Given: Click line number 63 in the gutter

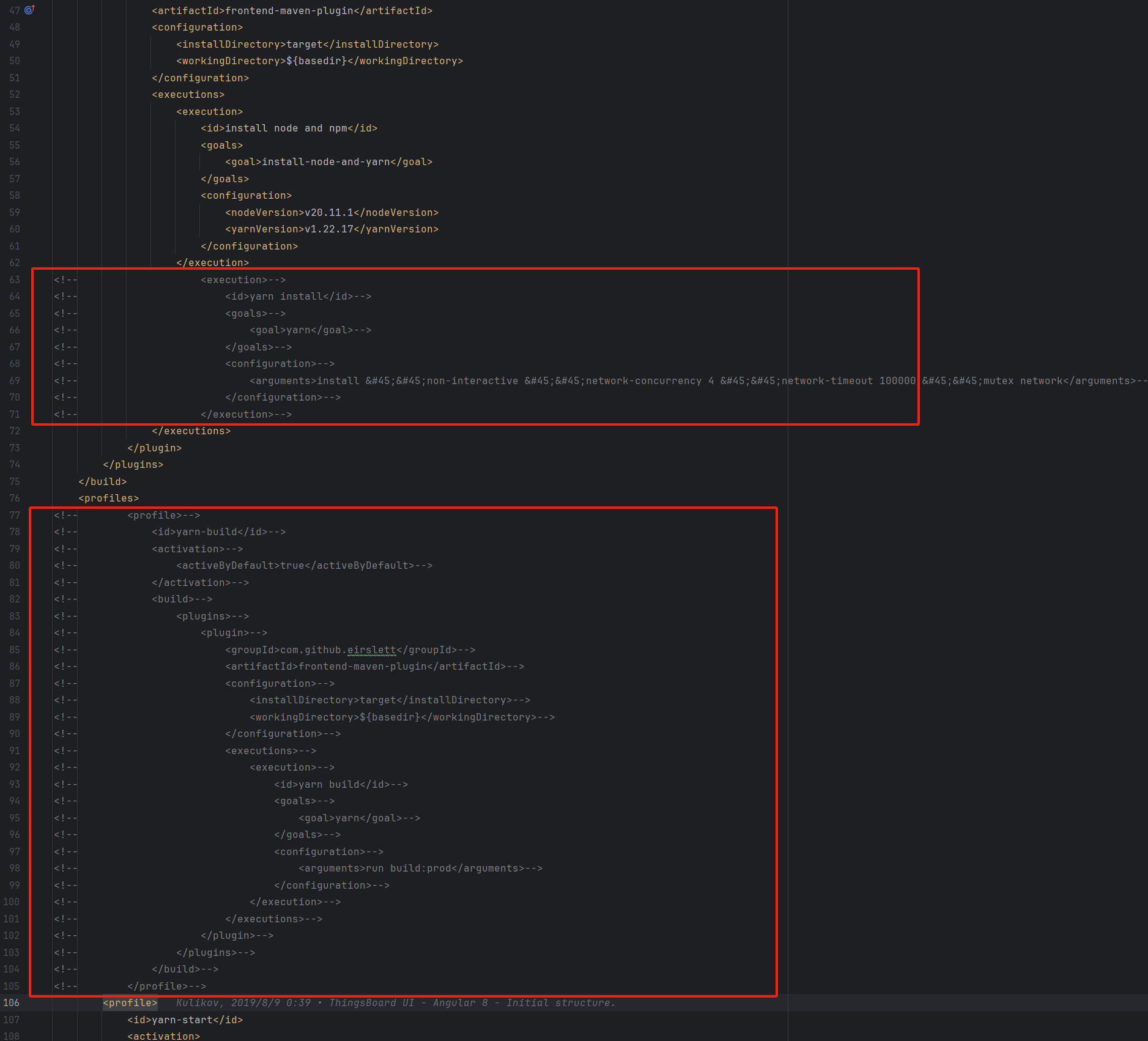Looking at the screenshot, I should point(15,280).
